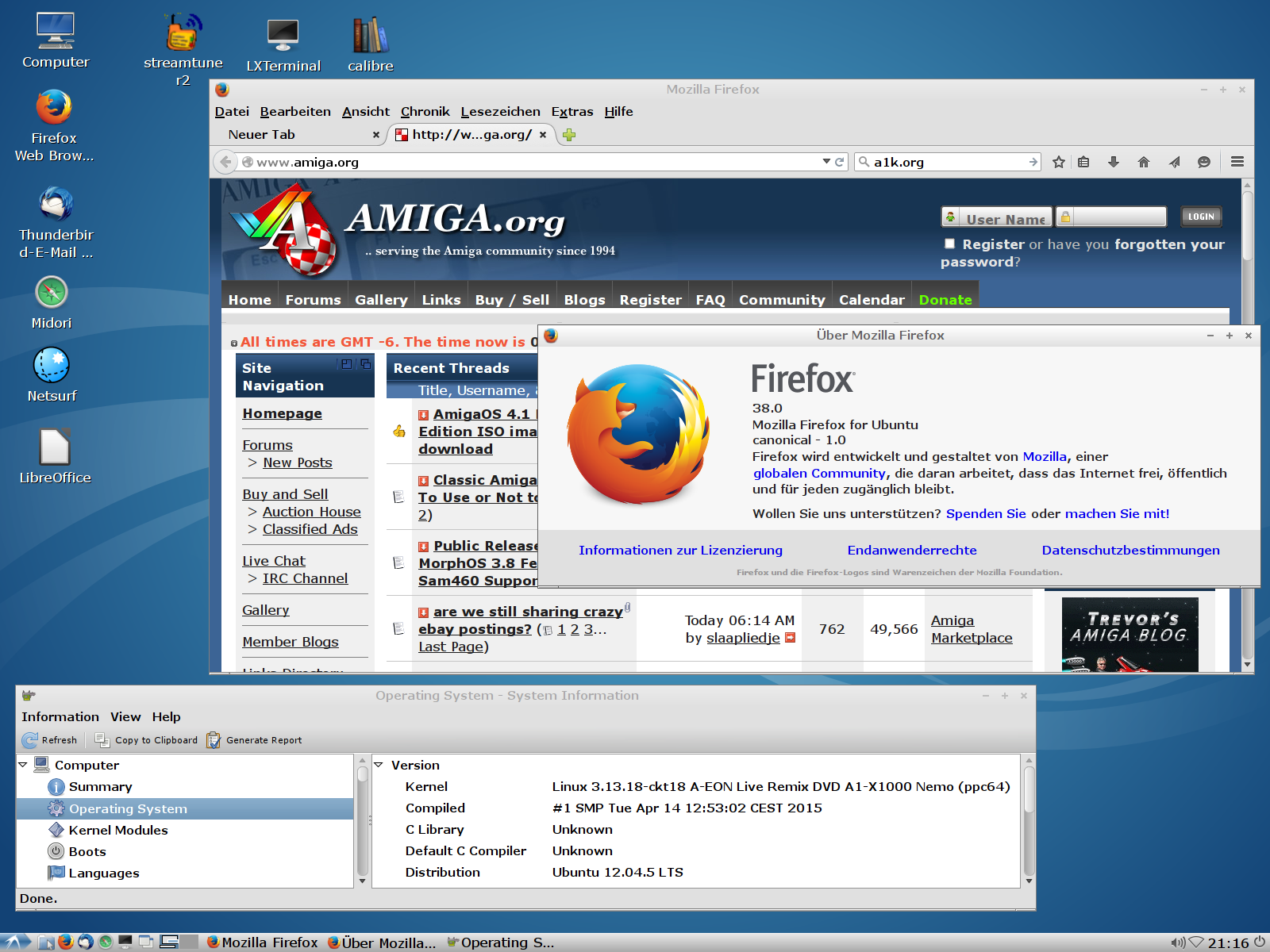This screenshot has width=1270, height=952.
Task: Click the reload icon in address bar
Action: click(x=840, y=162)
